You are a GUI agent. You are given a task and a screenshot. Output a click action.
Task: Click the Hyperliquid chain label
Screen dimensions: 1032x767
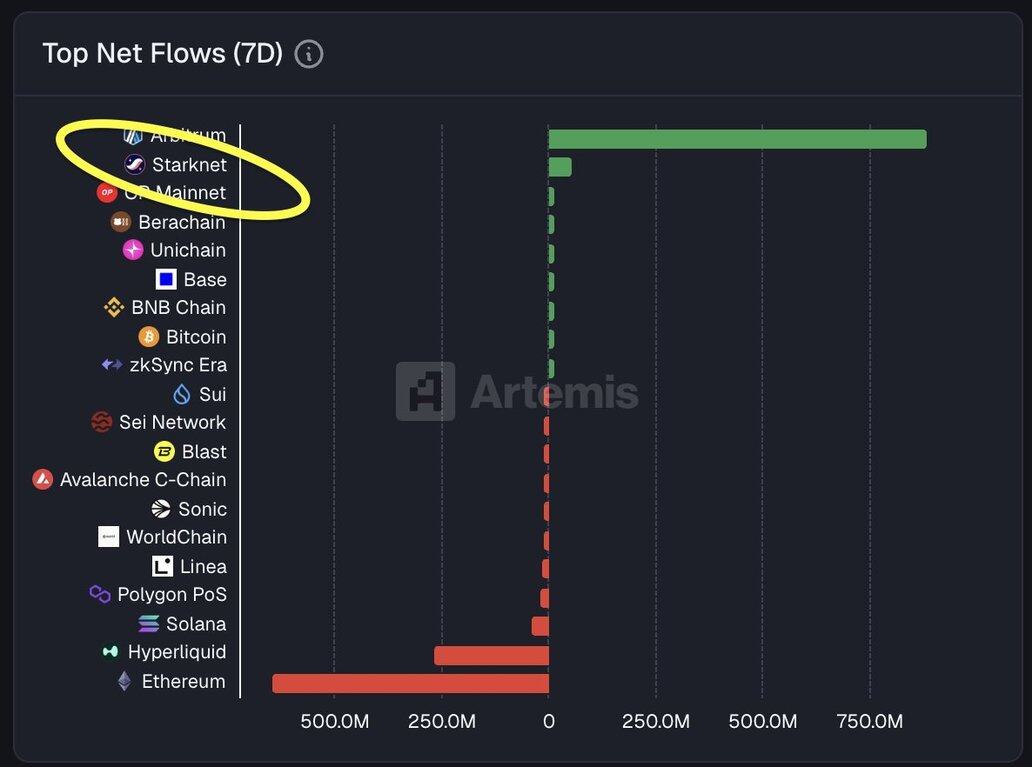(177, 652)
